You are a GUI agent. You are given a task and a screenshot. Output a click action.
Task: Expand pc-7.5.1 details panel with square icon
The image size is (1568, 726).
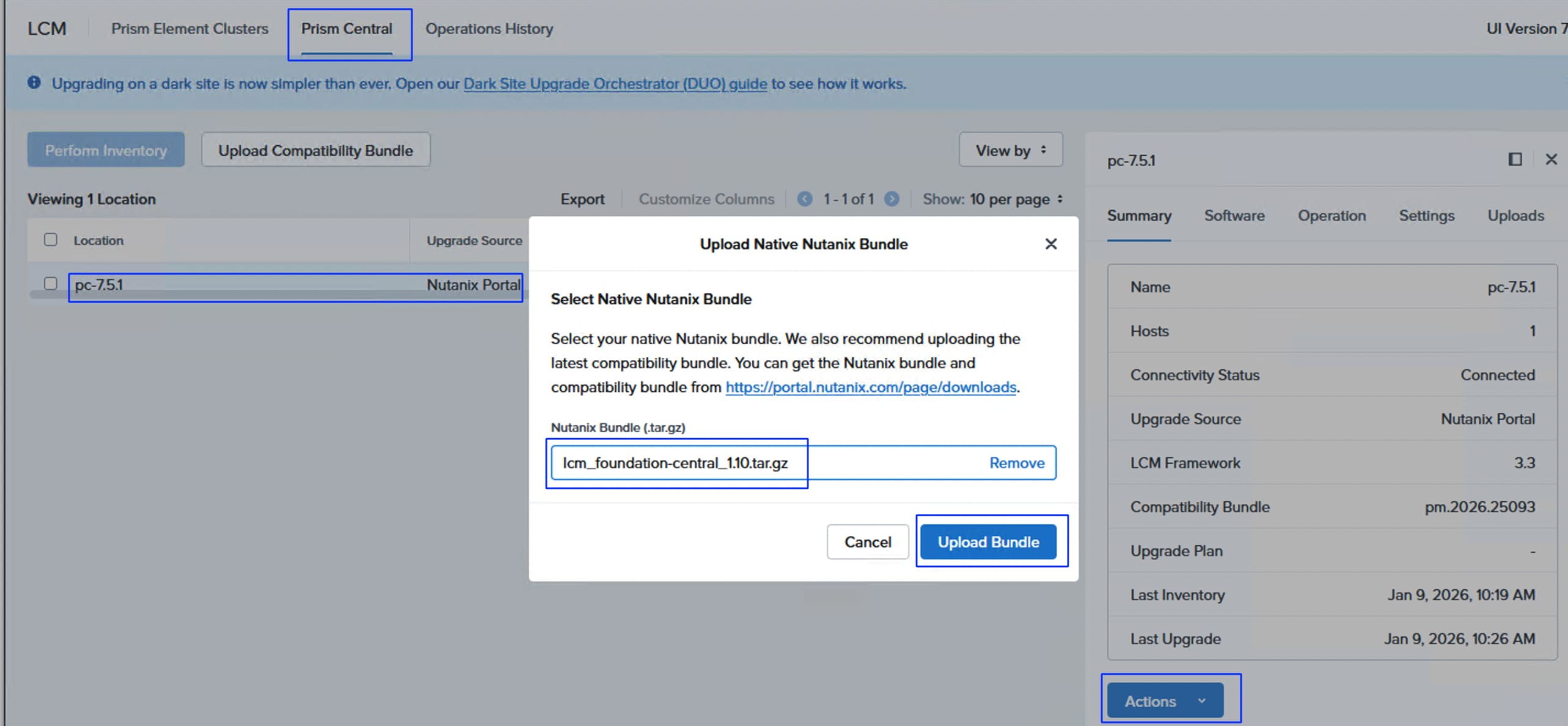click(x=1514, y=159)
